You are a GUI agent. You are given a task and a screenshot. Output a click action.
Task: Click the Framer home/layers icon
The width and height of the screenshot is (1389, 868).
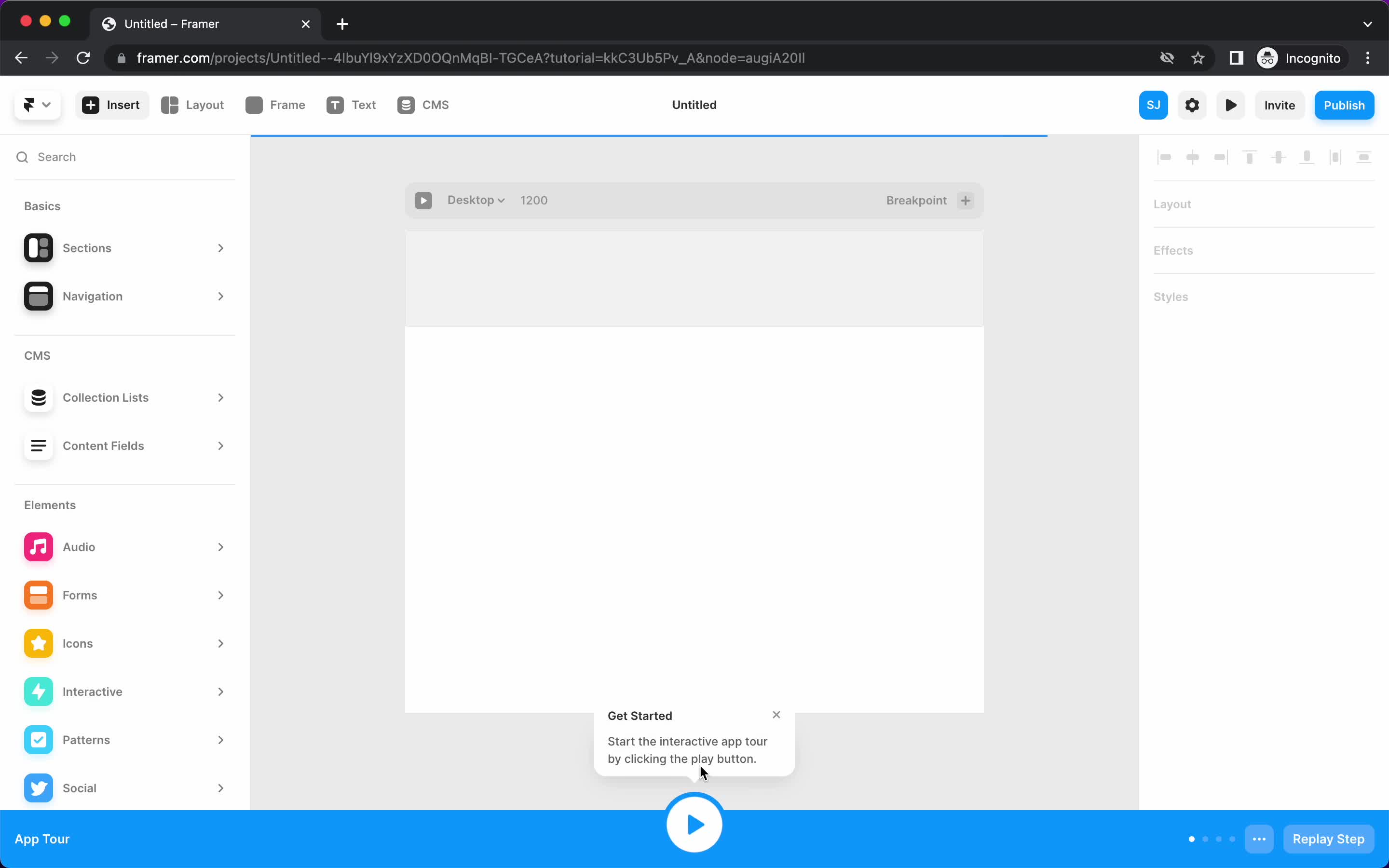click(x=29, y=104)
